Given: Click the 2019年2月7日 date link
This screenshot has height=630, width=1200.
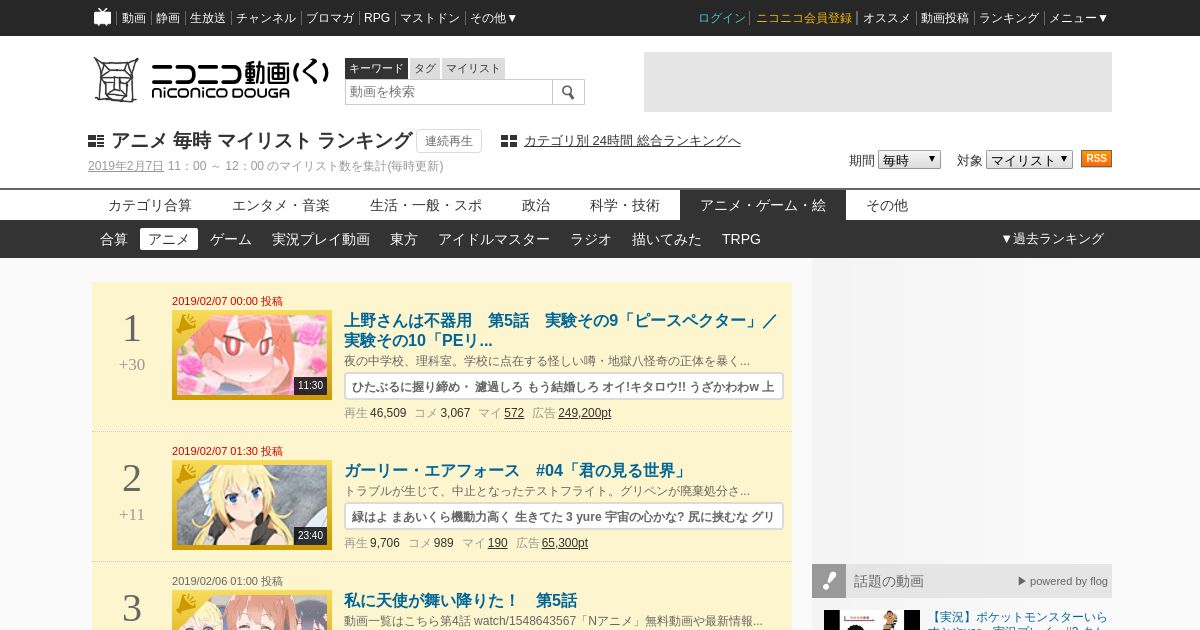Looking at the screenshot, I should pyautogui.click(x=126, y=166).
